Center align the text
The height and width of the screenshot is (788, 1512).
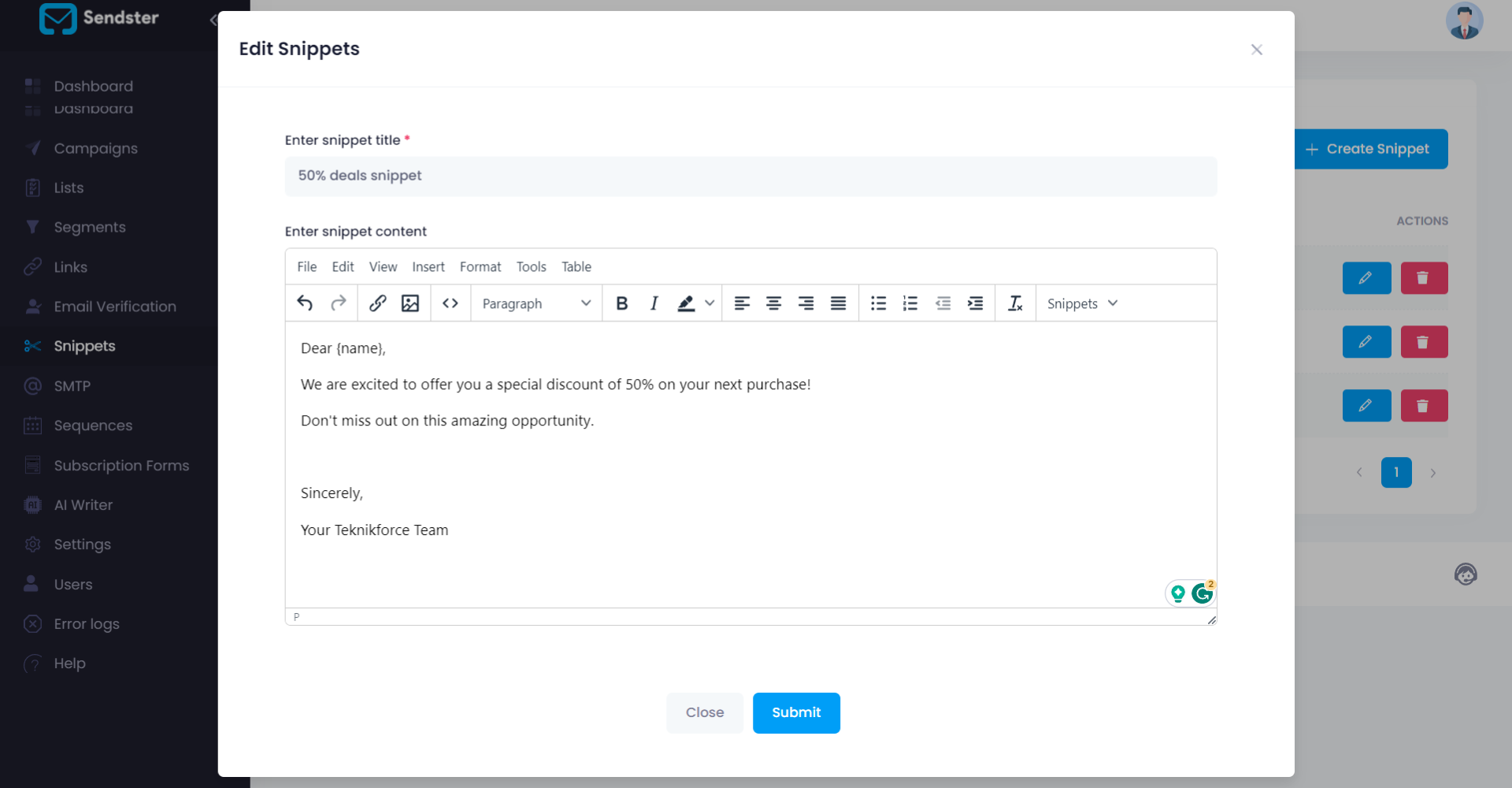[773, 303]
